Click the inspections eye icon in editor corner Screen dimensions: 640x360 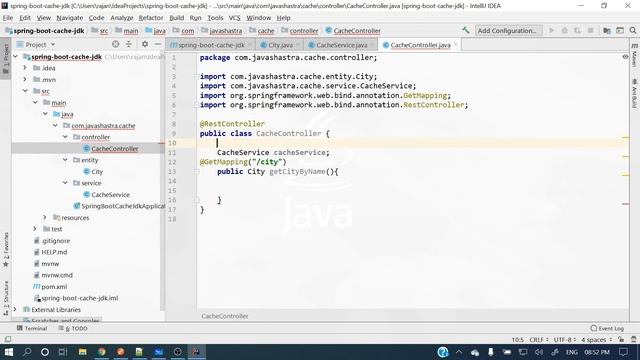click(x=625, y=57)
